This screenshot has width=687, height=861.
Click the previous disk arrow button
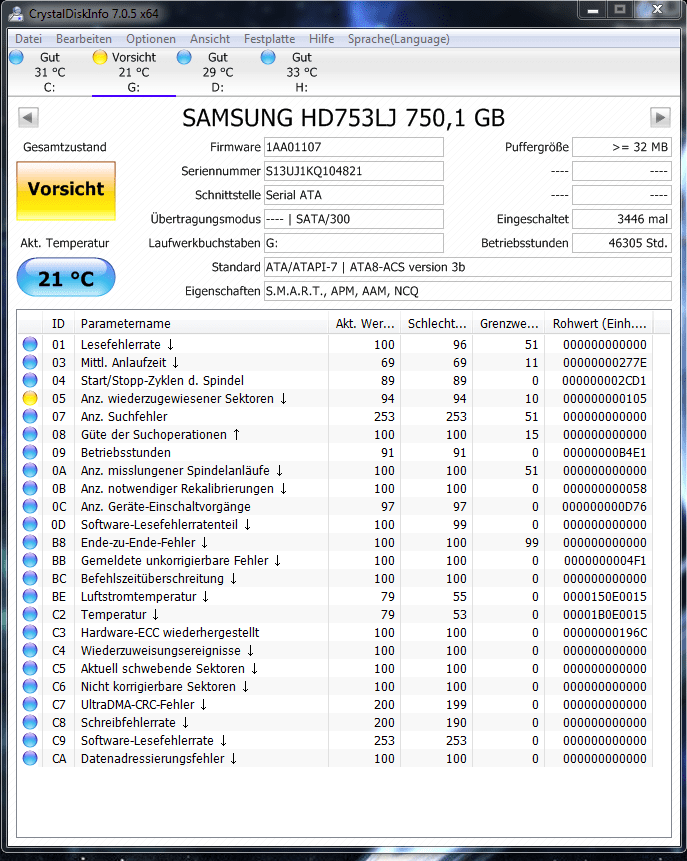click(28, 117)
